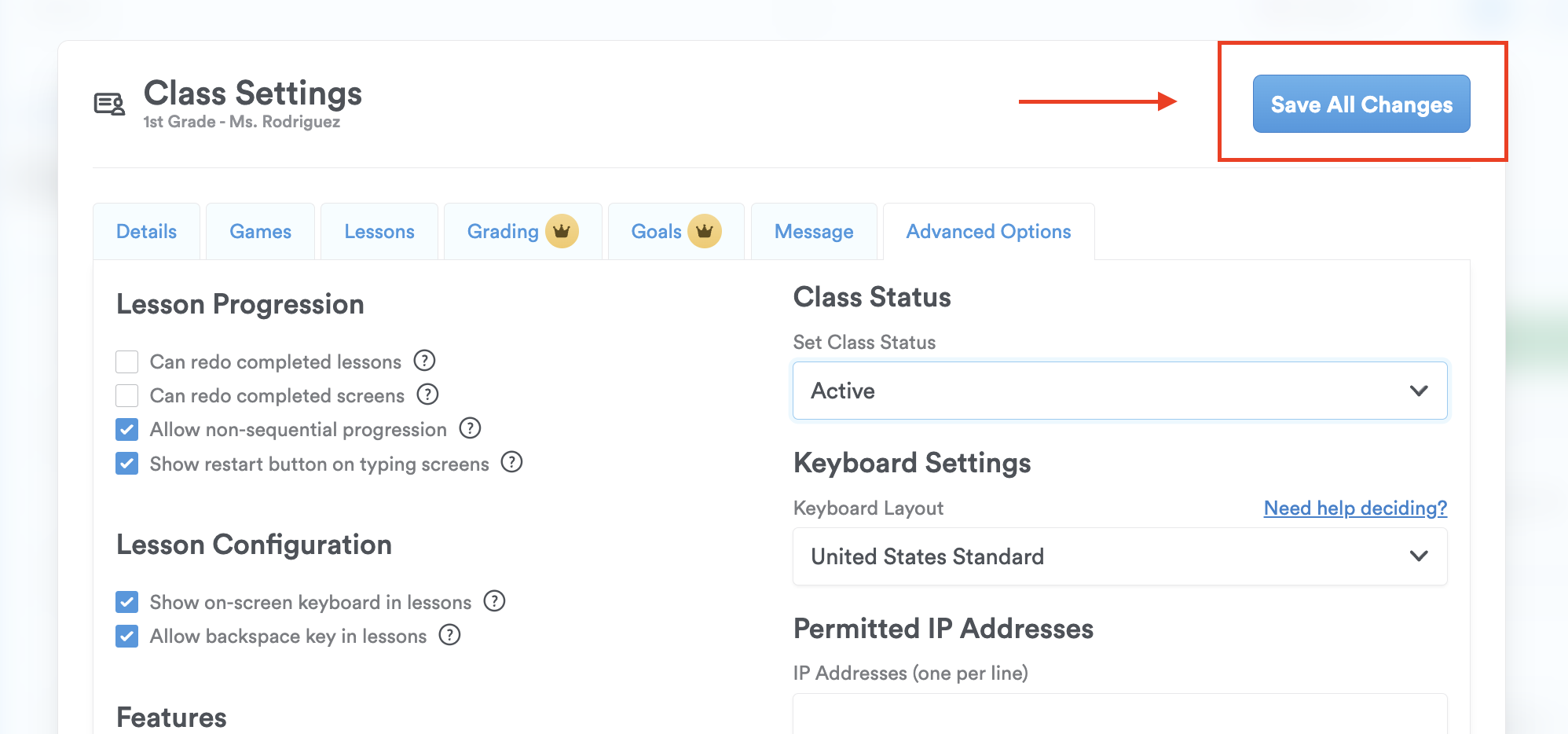Open help tooltip for non-sequential progression
The image size is (1568, 734).
[470, 428]
